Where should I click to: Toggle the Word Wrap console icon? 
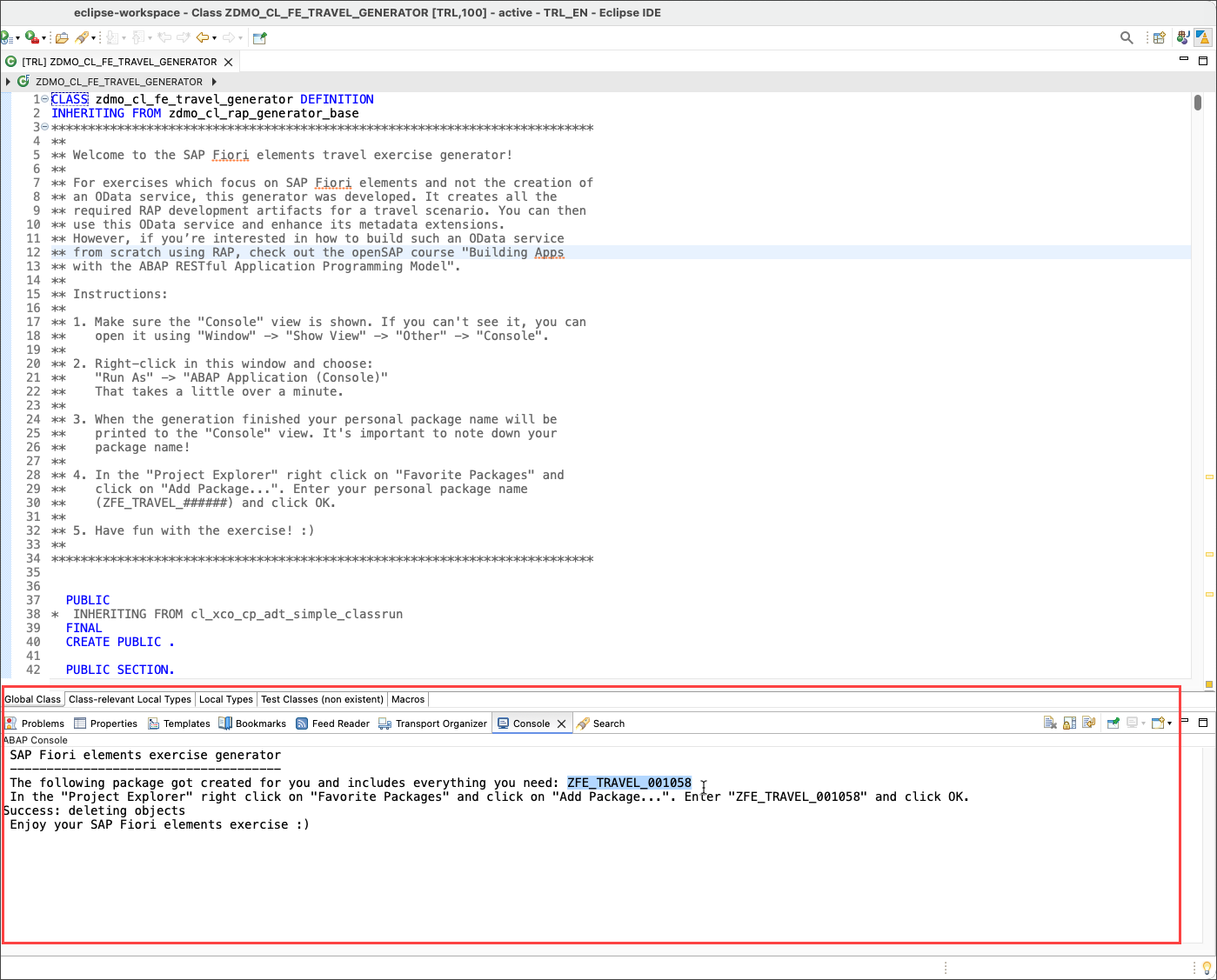(x=1088, y=723)
